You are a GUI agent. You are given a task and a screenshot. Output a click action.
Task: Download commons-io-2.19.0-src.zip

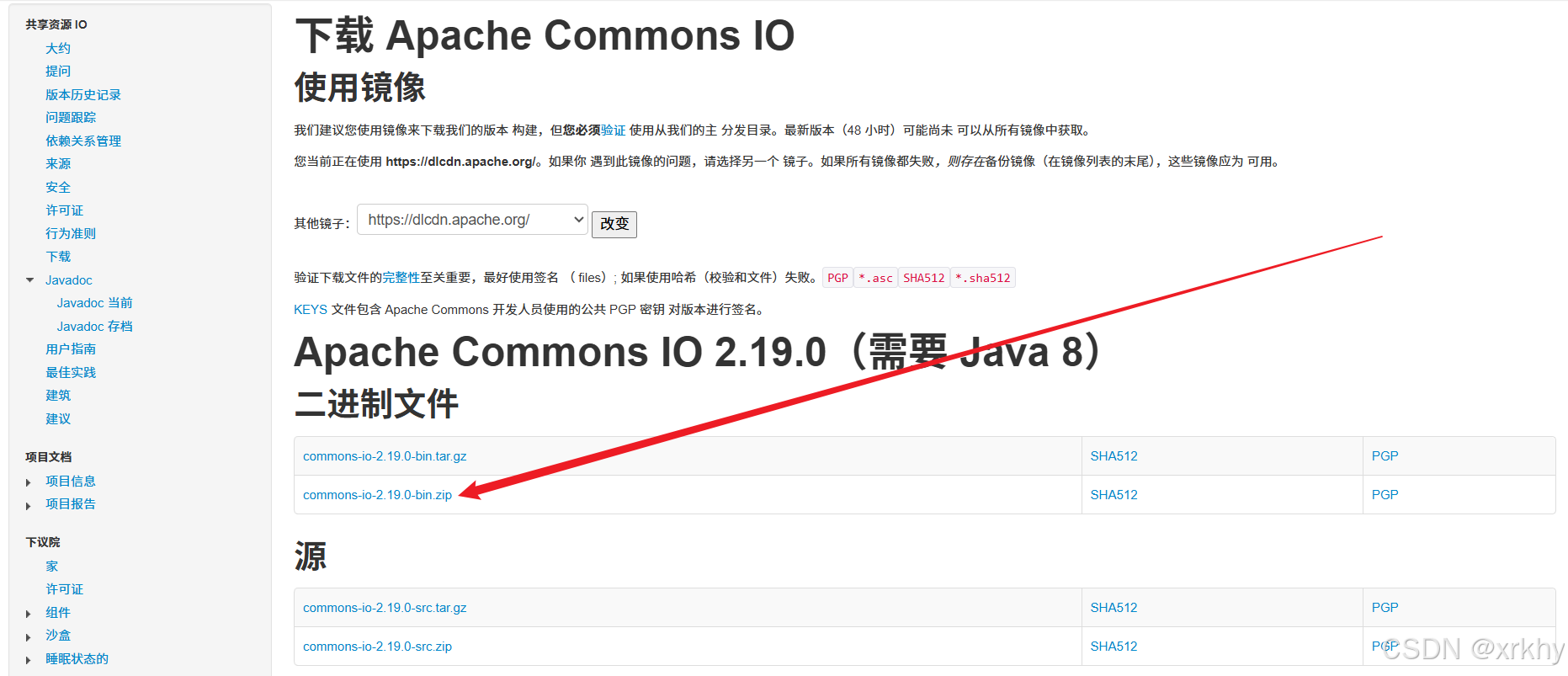point(377,647)
